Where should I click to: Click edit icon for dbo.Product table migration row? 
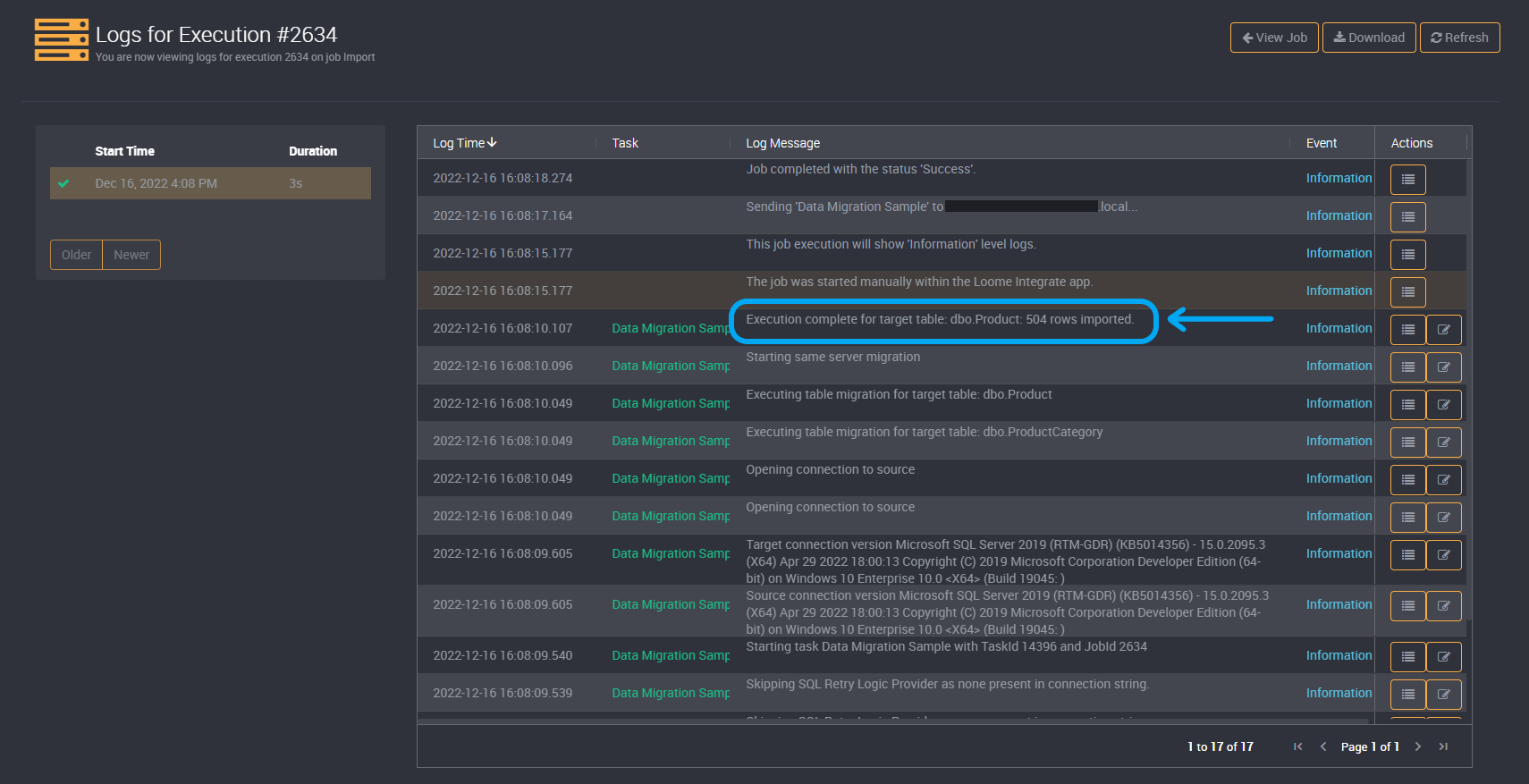click(x=1444, y=405)
